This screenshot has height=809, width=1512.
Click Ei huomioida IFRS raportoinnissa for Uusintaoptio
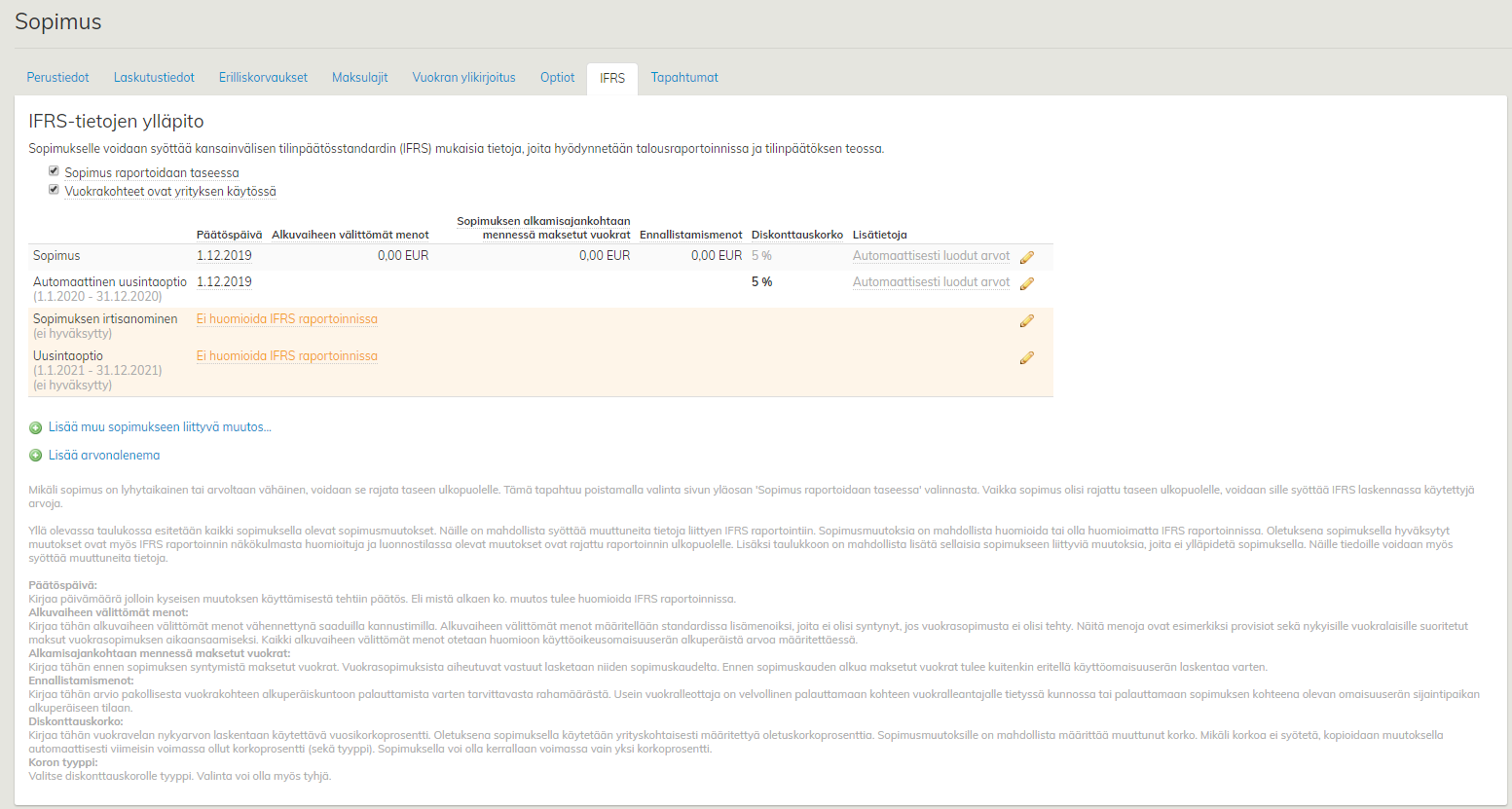pos(286,356)
